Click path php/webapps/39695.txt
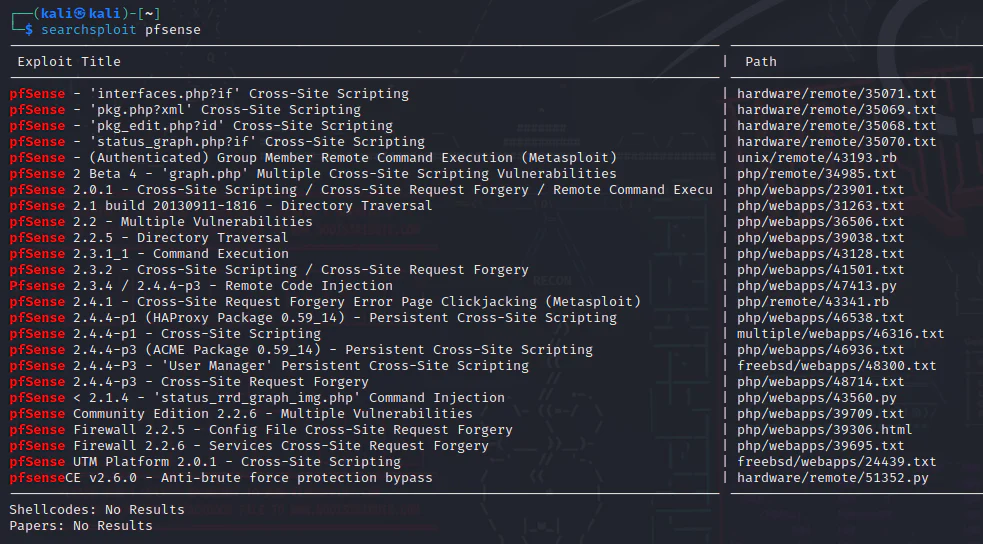The height and width of the screenshot is (544, 983). [821, 445]
